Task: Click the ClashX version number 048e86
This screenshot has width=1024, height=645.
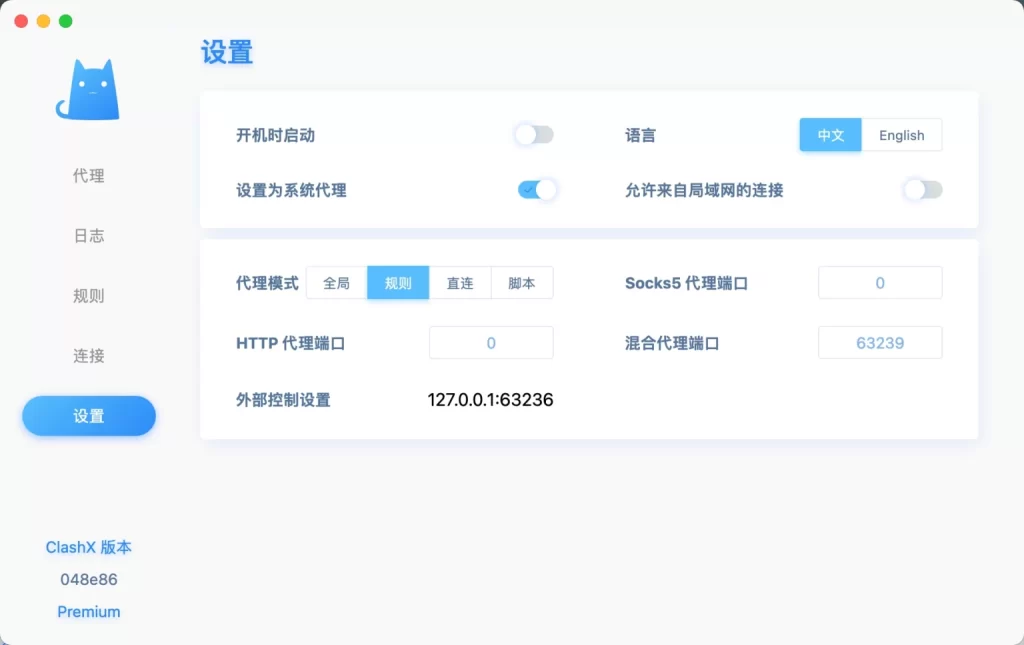Action: [x=88, y=579]
